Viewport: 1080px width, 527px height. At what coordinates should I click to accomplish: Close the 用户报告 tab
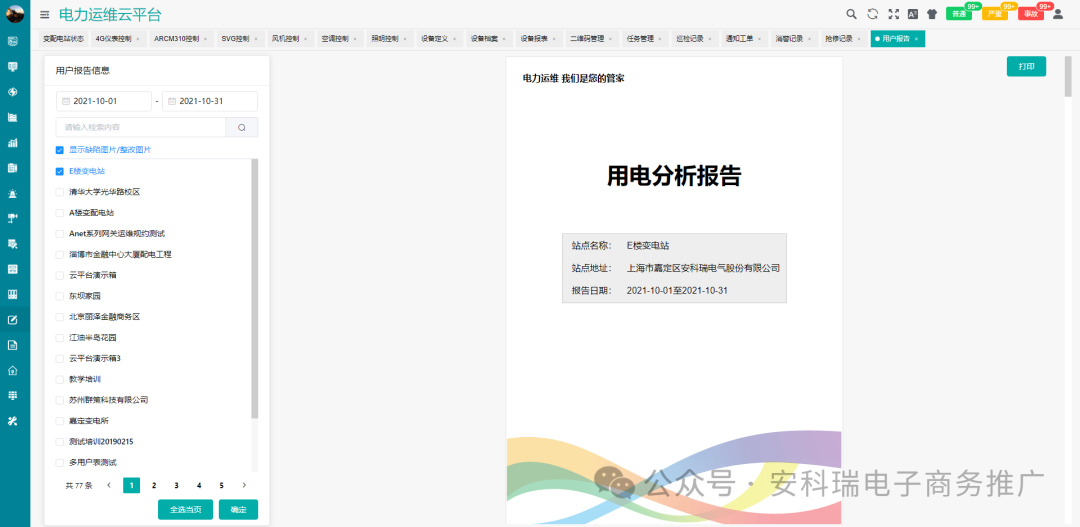916,39
